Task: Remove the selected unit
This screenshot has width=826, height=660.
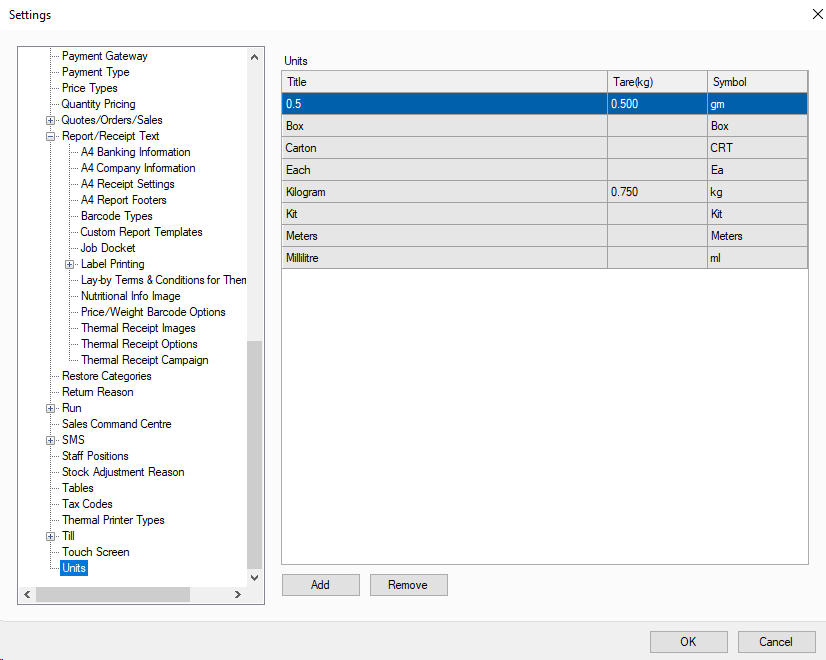Action: [x=409, y=585]
